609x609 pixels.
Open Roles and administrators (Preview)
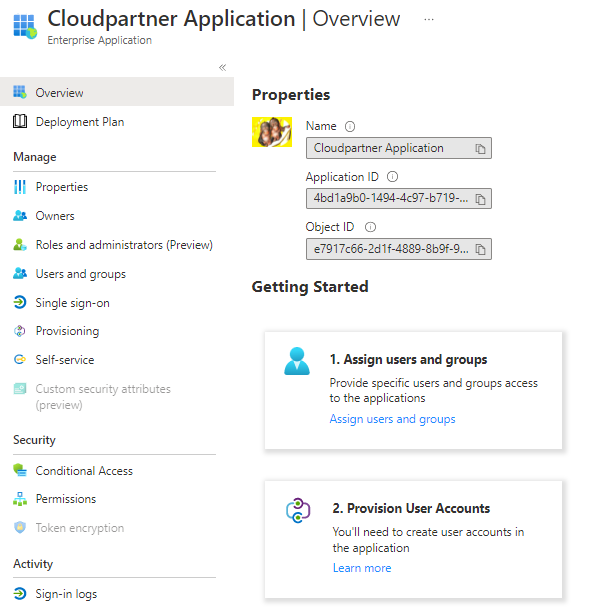point(123,245)
